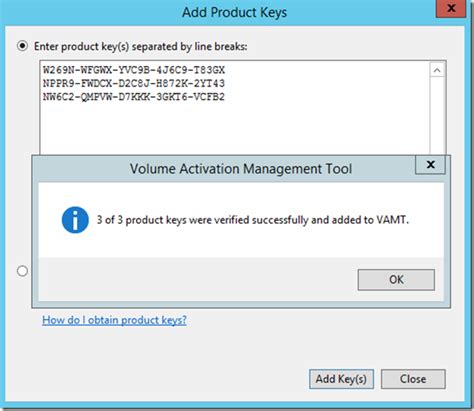
Task: Select the 'Enter product key(s)' radio button
Action: tap(22, 46)
